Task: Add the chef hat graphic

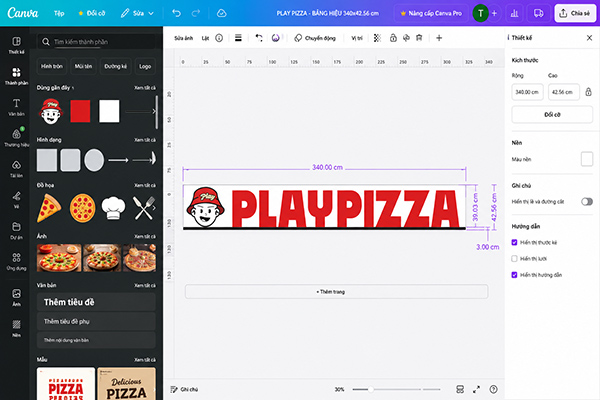Action: (113, 208)
